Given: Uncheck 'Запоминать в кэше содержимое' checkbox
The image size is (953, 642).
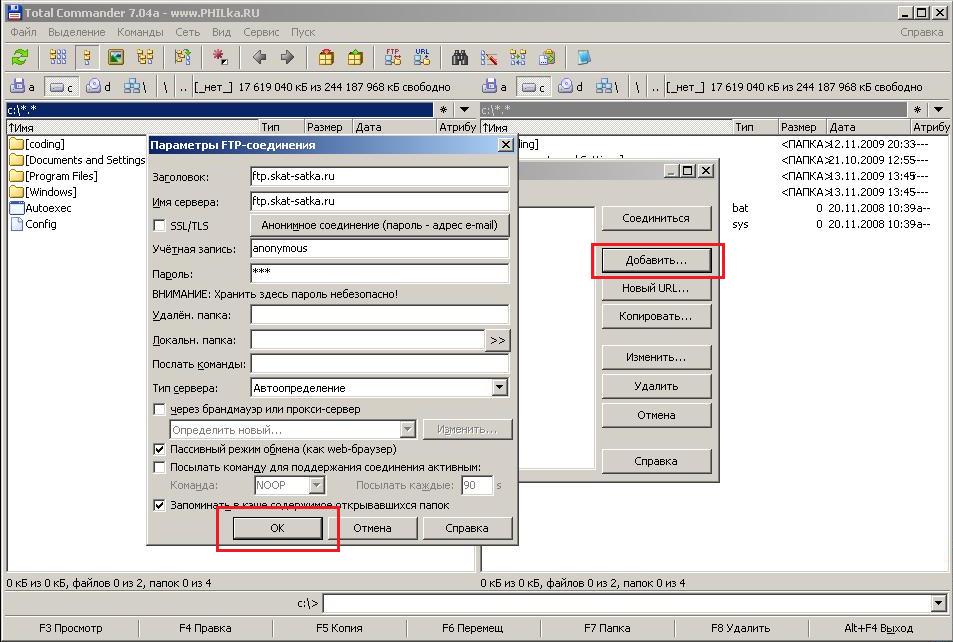Looking at the screenshot, I should pos(159,505).
